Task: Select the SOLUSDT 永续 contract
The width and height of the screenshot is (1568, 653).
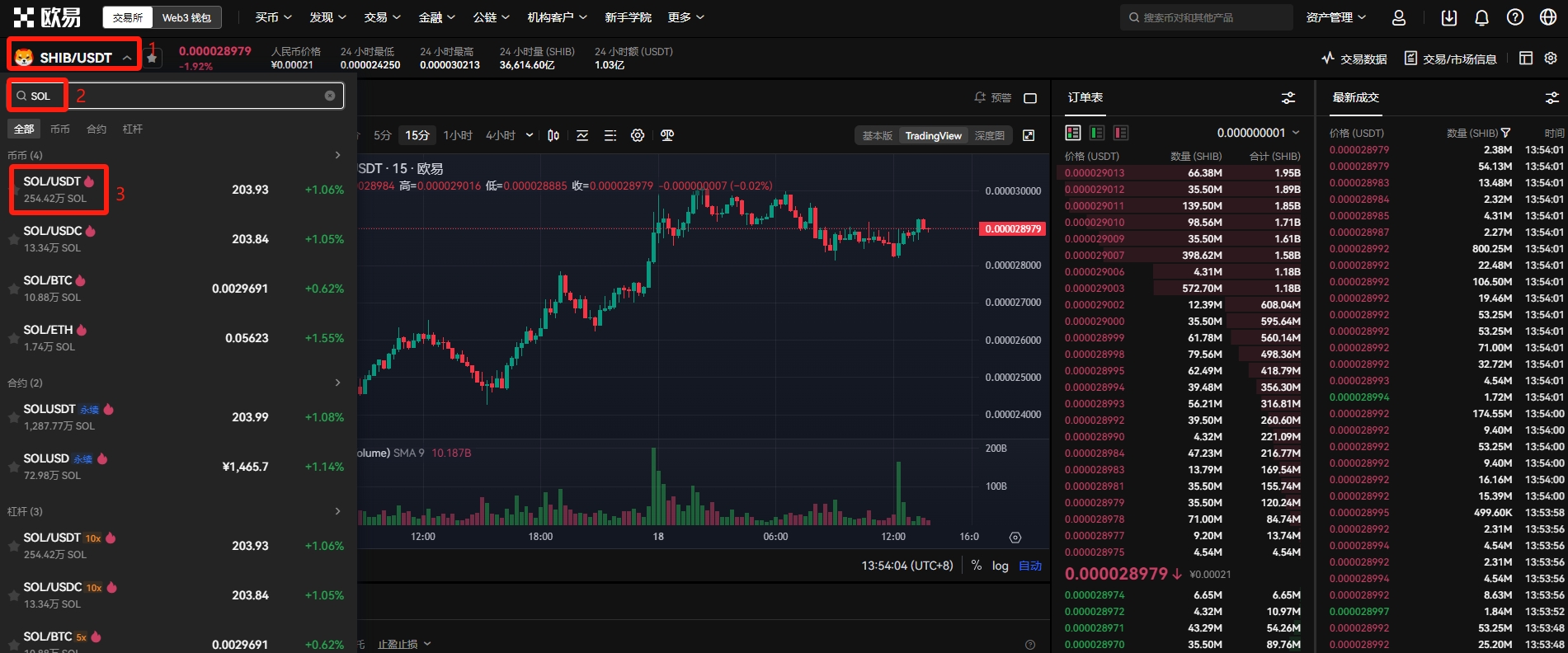Action: [178, 417]
